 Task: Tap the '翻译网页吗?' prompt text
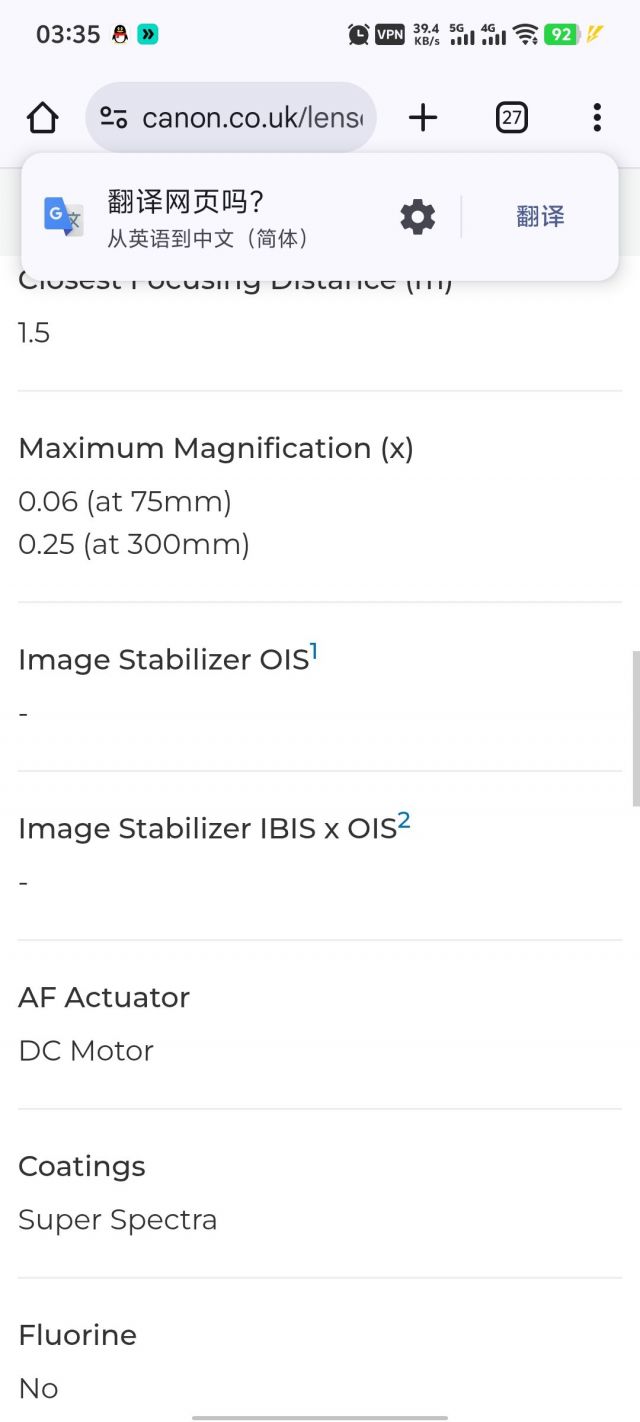coord(185,202)
